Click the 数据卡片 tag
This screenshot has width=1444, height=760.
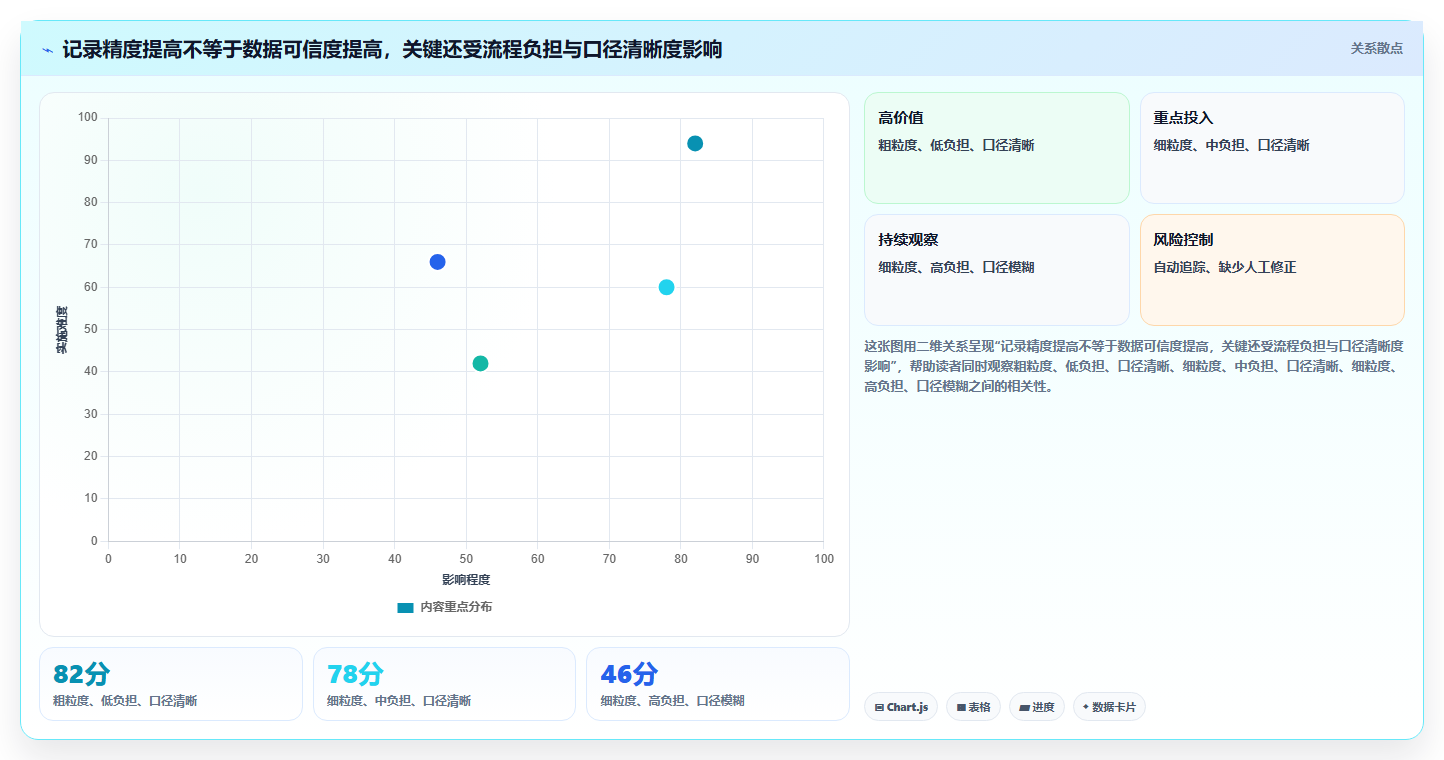click(1109, 707)
